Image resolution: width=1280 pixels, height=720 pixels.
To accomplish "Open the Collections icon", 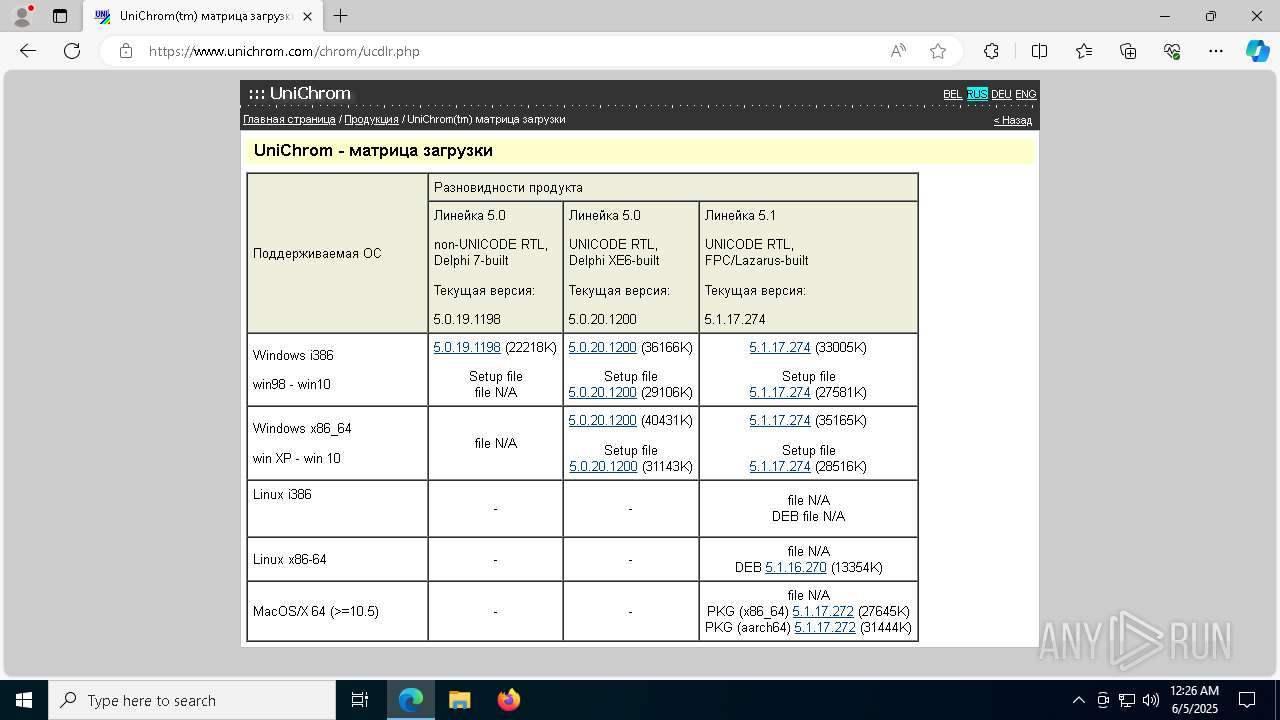I will [1128, 51].
